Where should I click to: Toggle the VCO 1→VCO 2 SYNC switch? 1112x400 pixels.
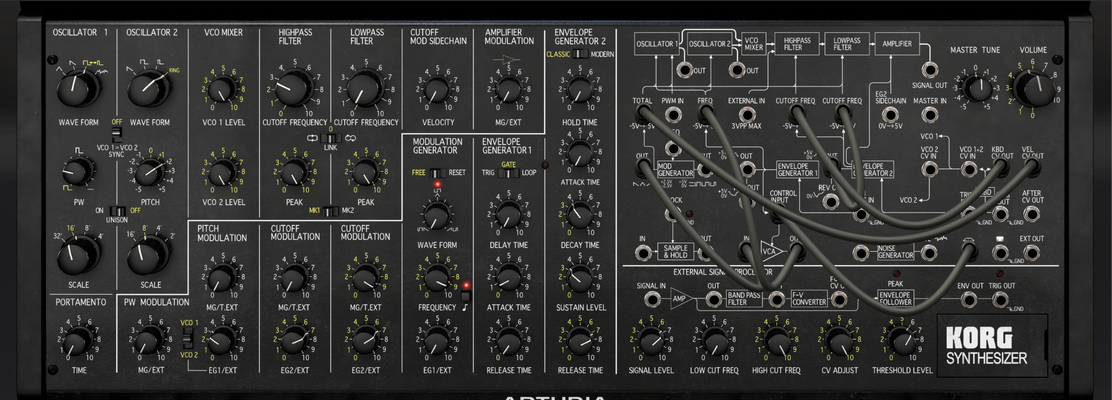(x=117, y=135)
